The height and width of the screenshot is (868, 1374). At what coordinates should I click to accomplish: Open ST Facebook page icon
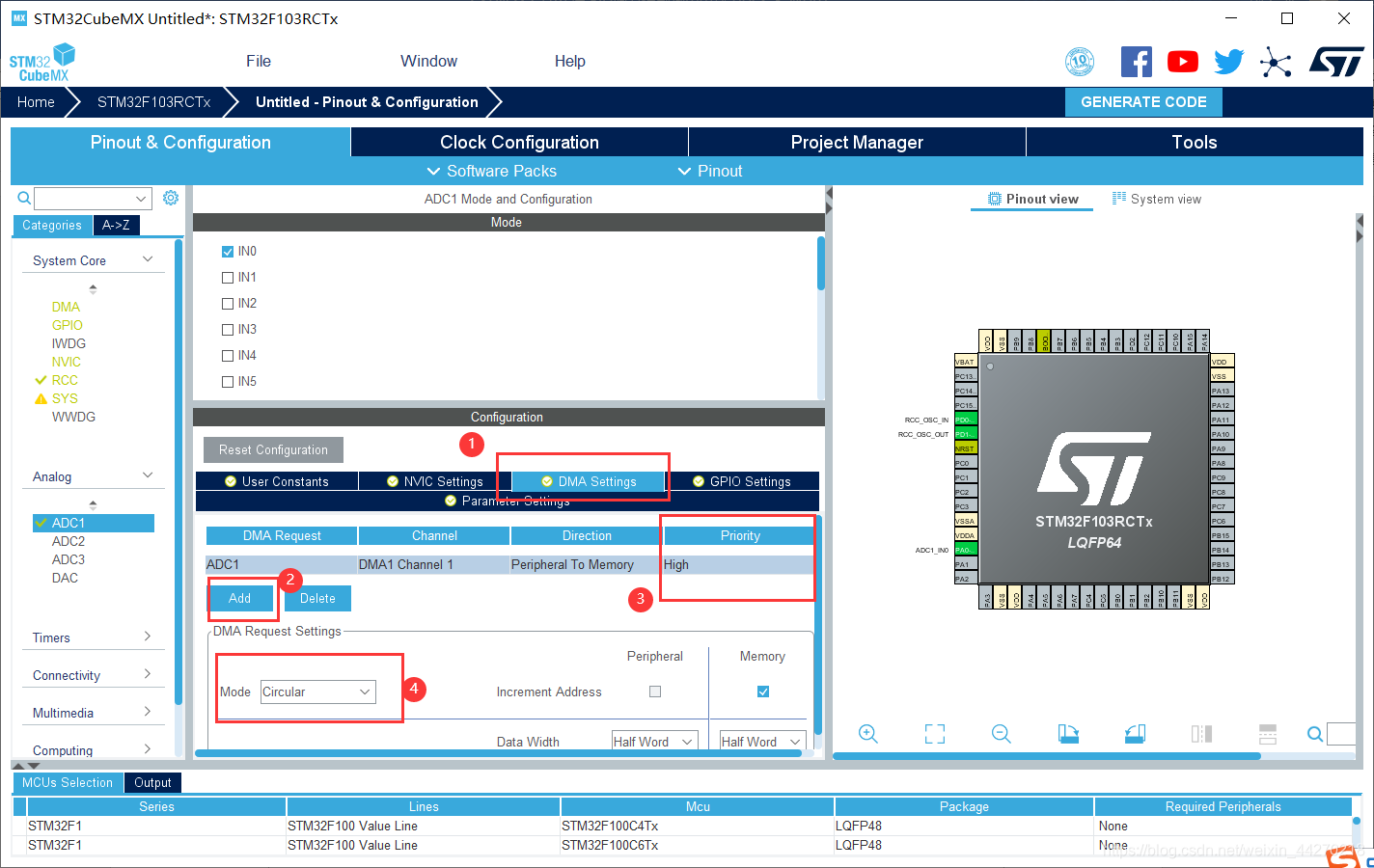click(1137, 62)
